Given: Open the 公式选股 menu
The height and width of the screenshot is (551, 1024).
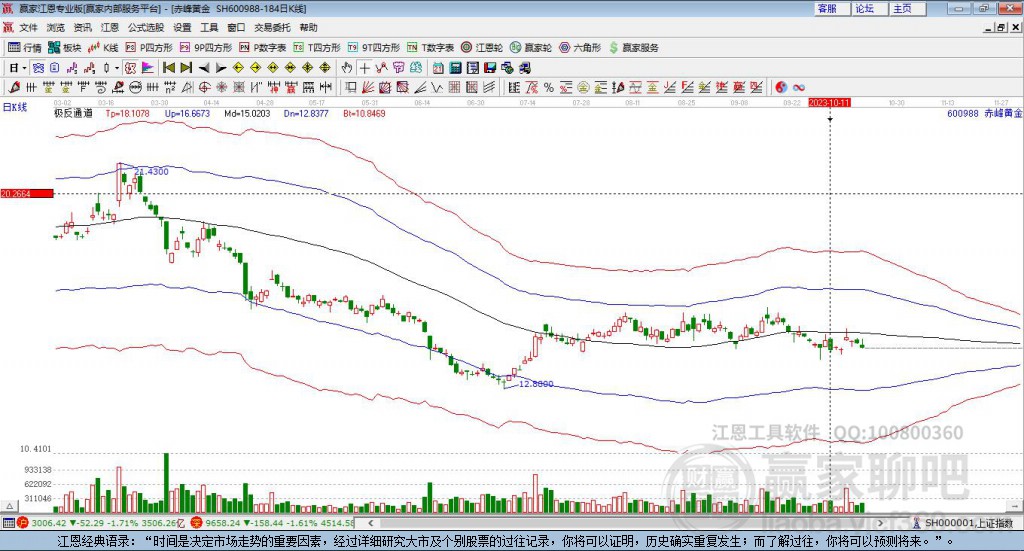Looking at the screenshot, I should coord(146,27).
